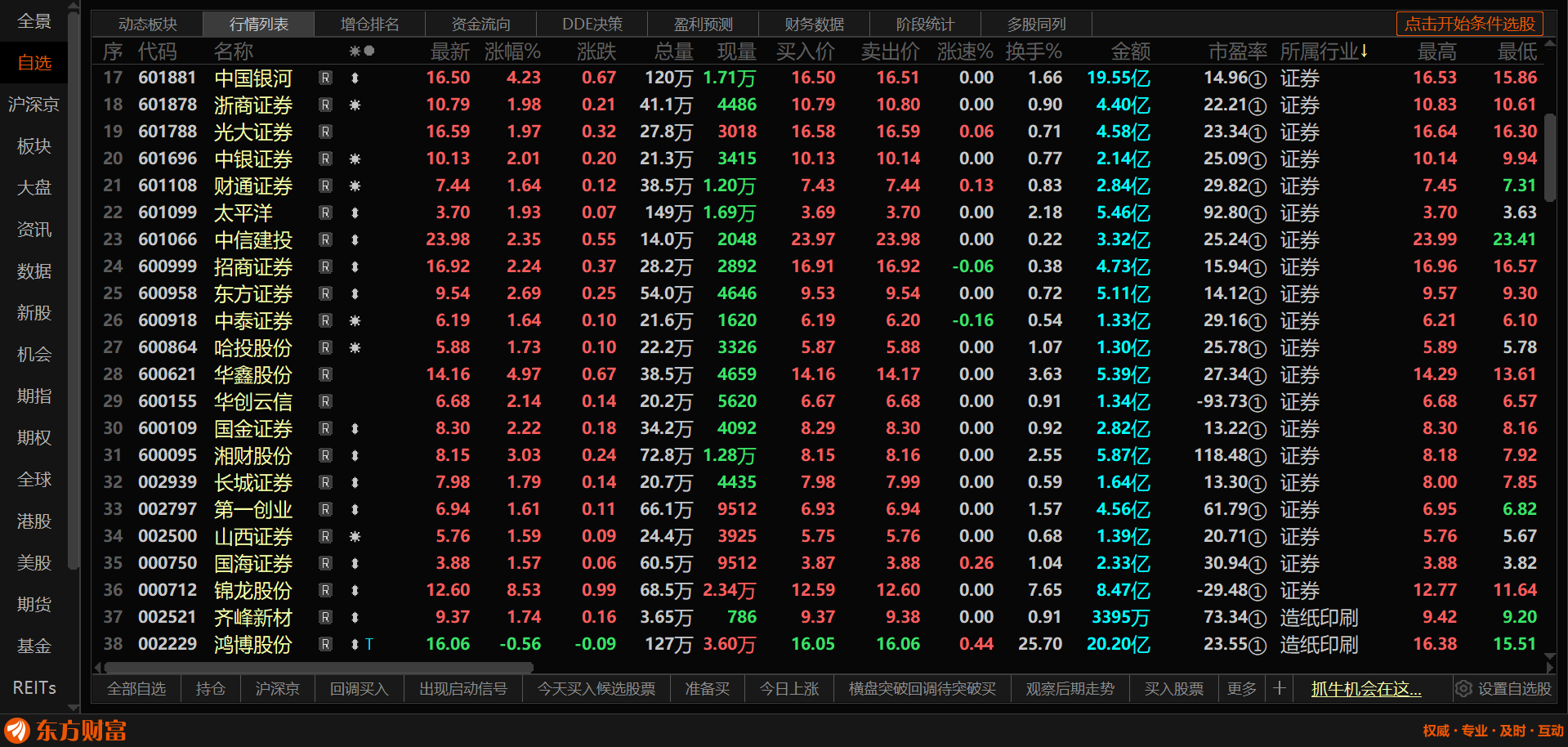
Task: Click the R badge for 鸿博股份
Action: coord(325,645)
